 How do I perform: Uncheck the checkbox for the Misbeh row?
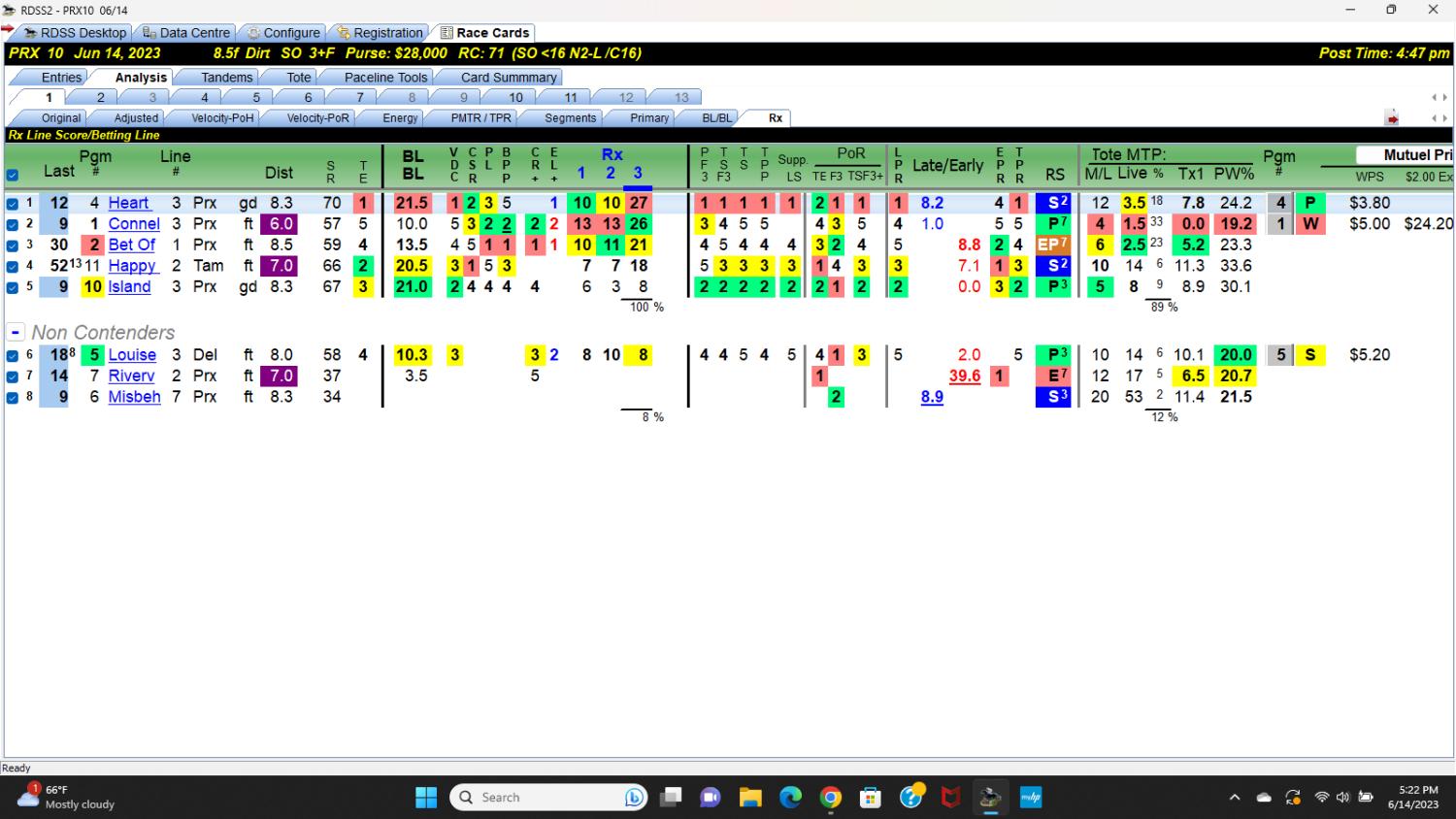point(13,397)
